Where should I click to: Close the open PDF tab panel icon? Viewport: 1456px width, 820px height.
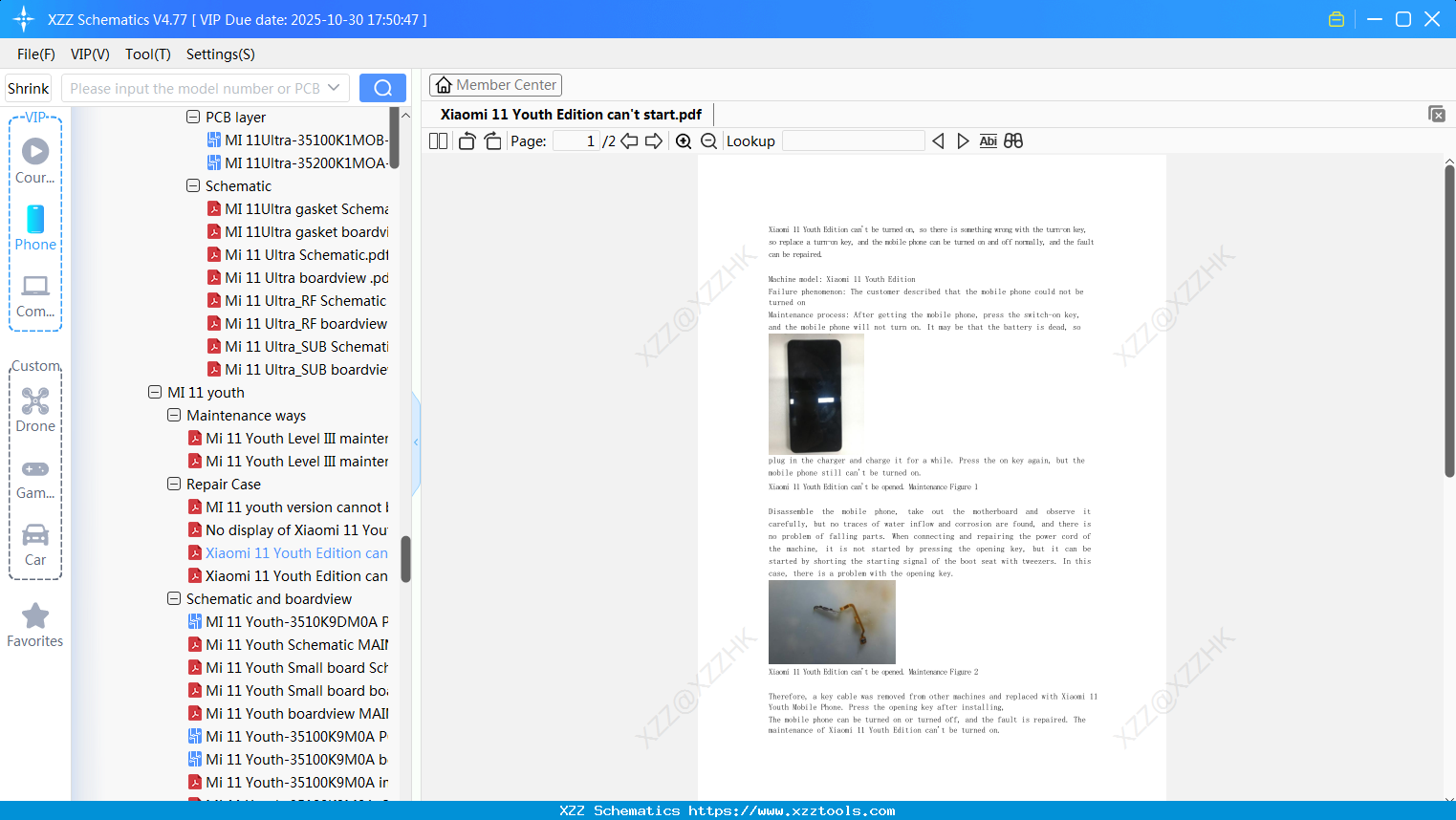tap(1436, 114)
